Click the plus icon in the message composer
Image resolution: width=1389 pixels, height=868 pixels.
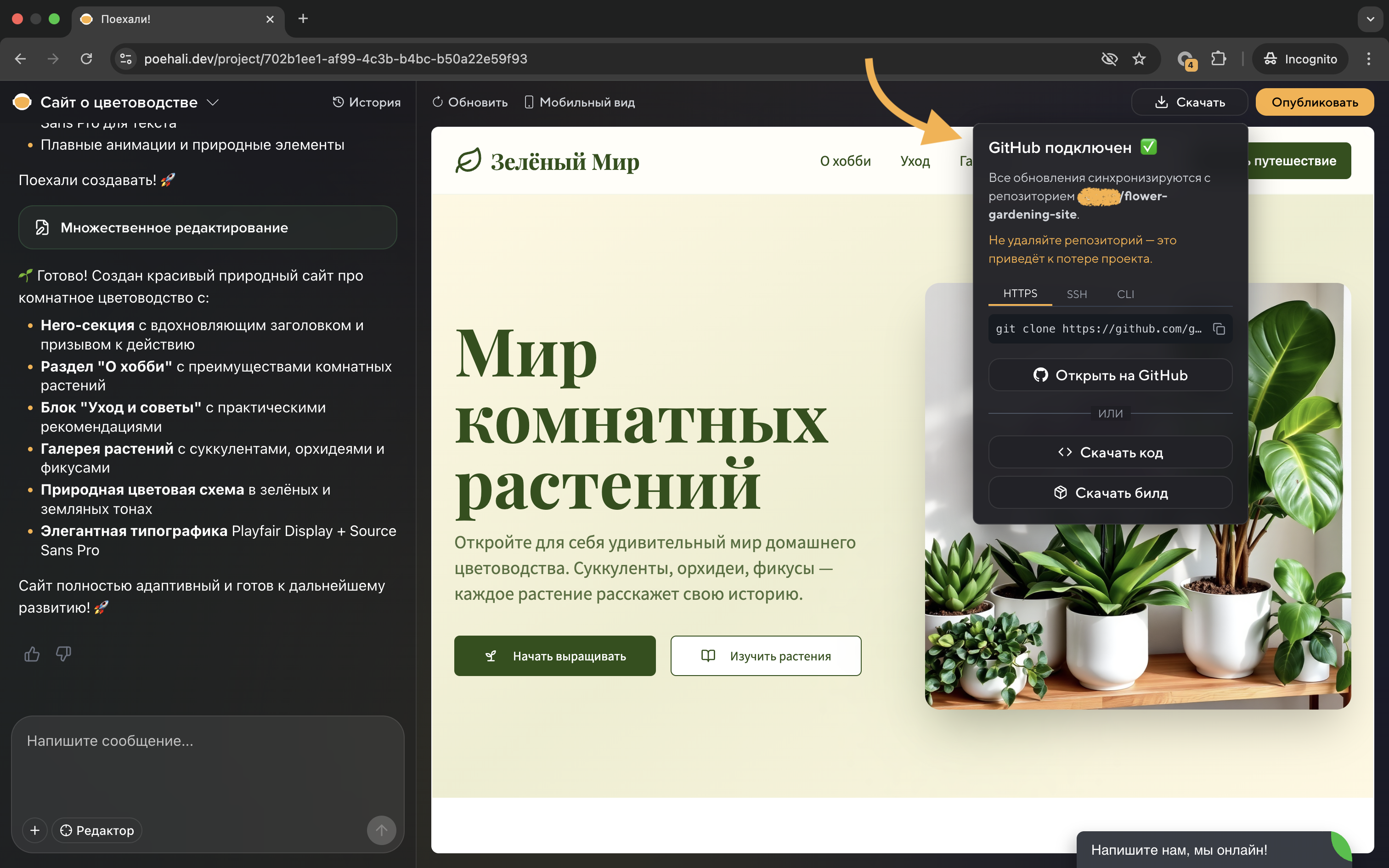(35, 830)
